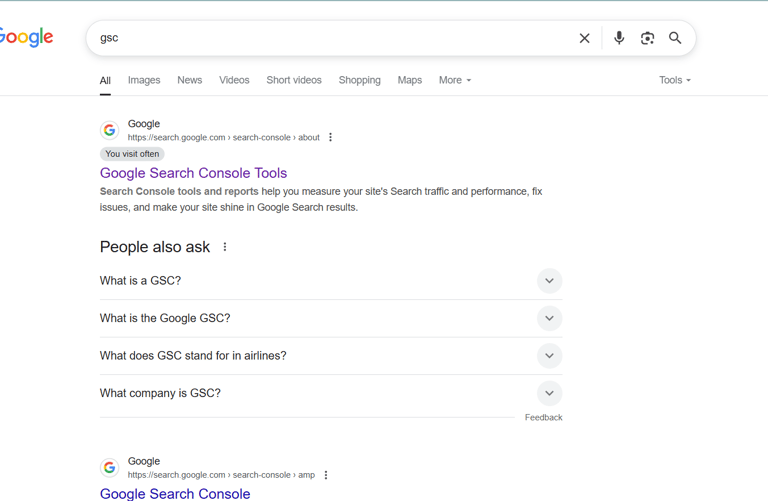Click the Google logo
Viewport: 768px width, 501px height.
[26, 37]
